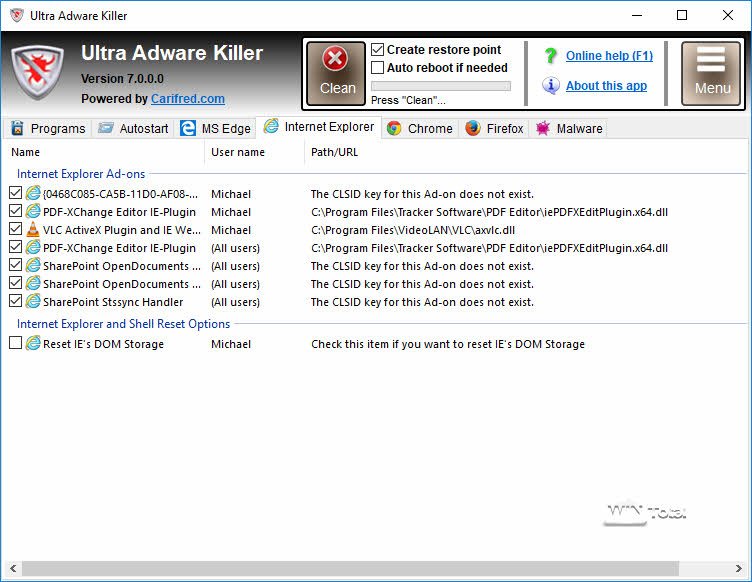Toggle Create restore point checkbox
This screenshot has width=752, height=582.
point(377,49)
